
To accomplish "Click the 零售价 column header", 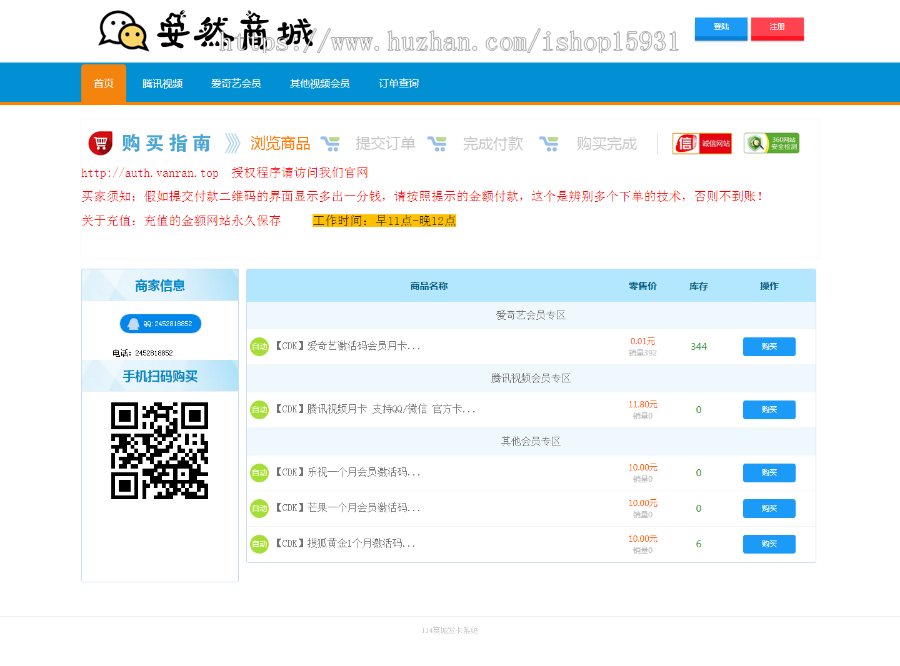I will point(643,286).
